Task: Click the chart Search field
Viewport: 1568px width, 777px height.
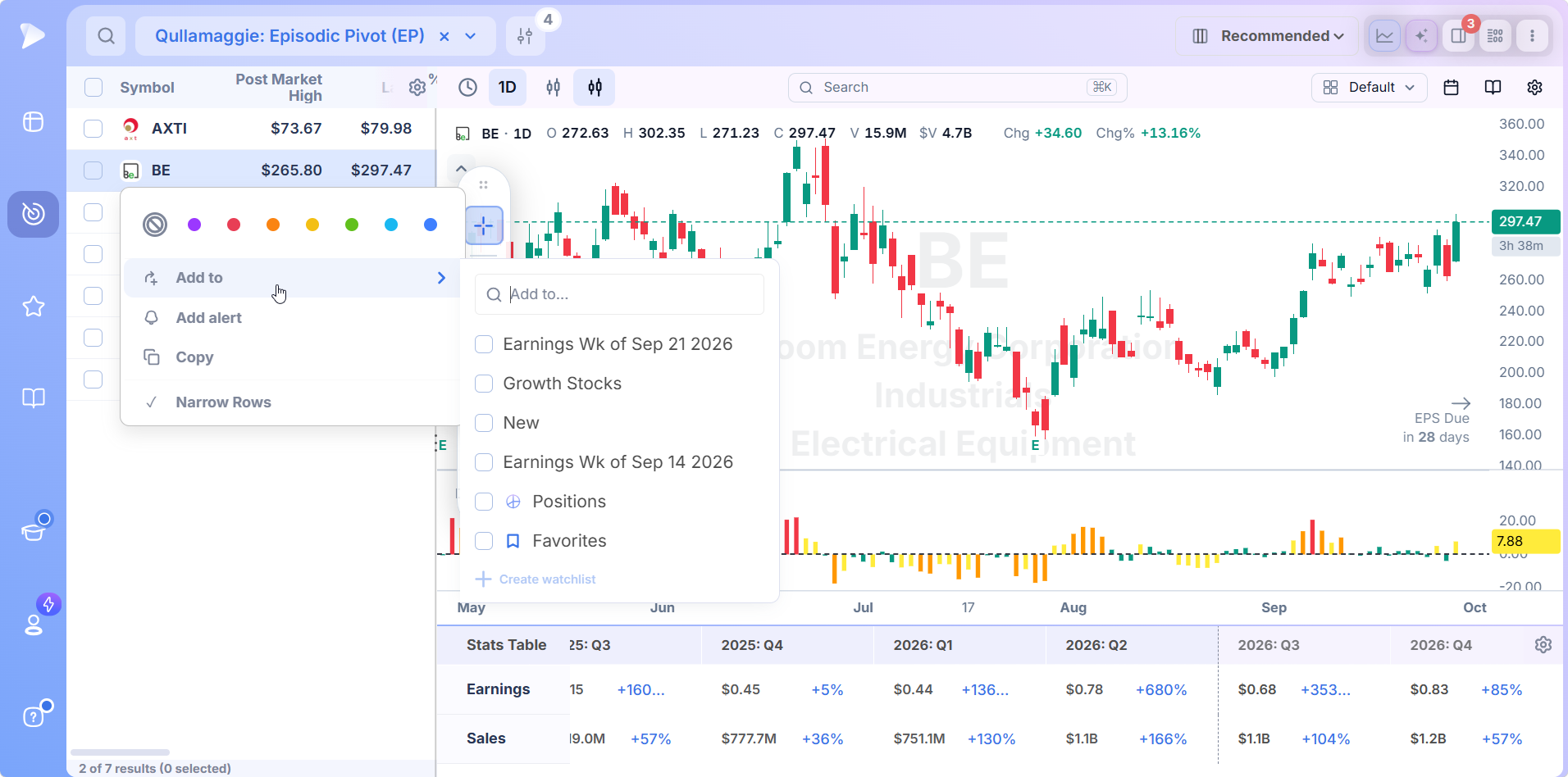Action: pyautogui.click(x=957, y=88)
